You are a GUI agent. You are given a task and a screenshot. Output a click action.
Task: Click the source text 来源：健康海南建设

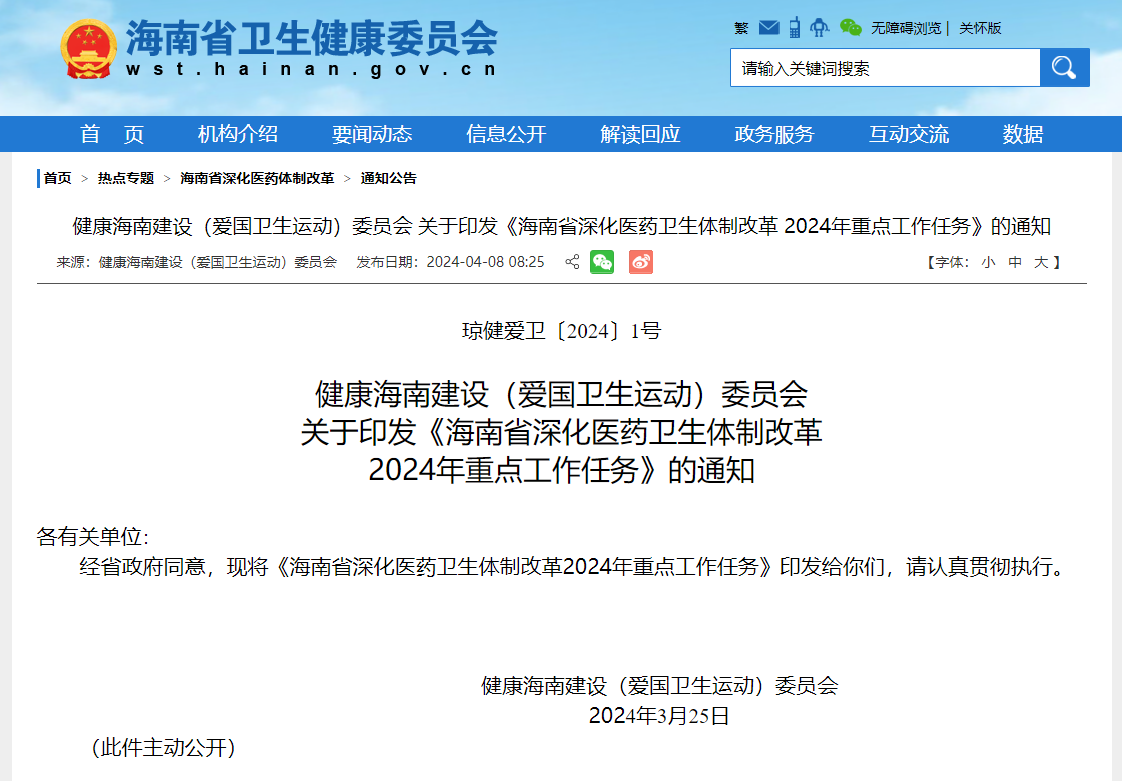196,262
